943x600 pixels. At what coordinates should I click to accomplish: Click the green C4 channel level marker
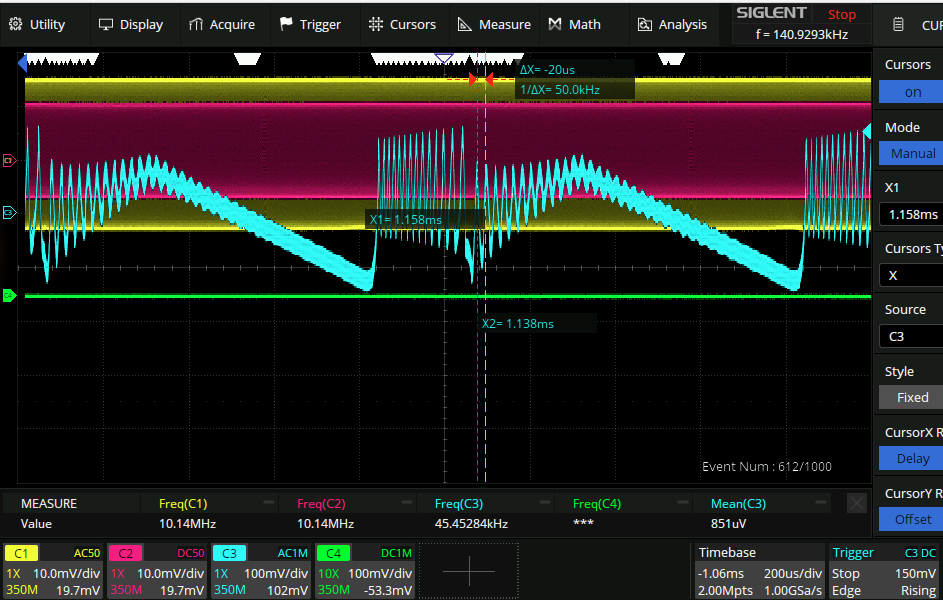pyautogui.click(x=10, y=295)
